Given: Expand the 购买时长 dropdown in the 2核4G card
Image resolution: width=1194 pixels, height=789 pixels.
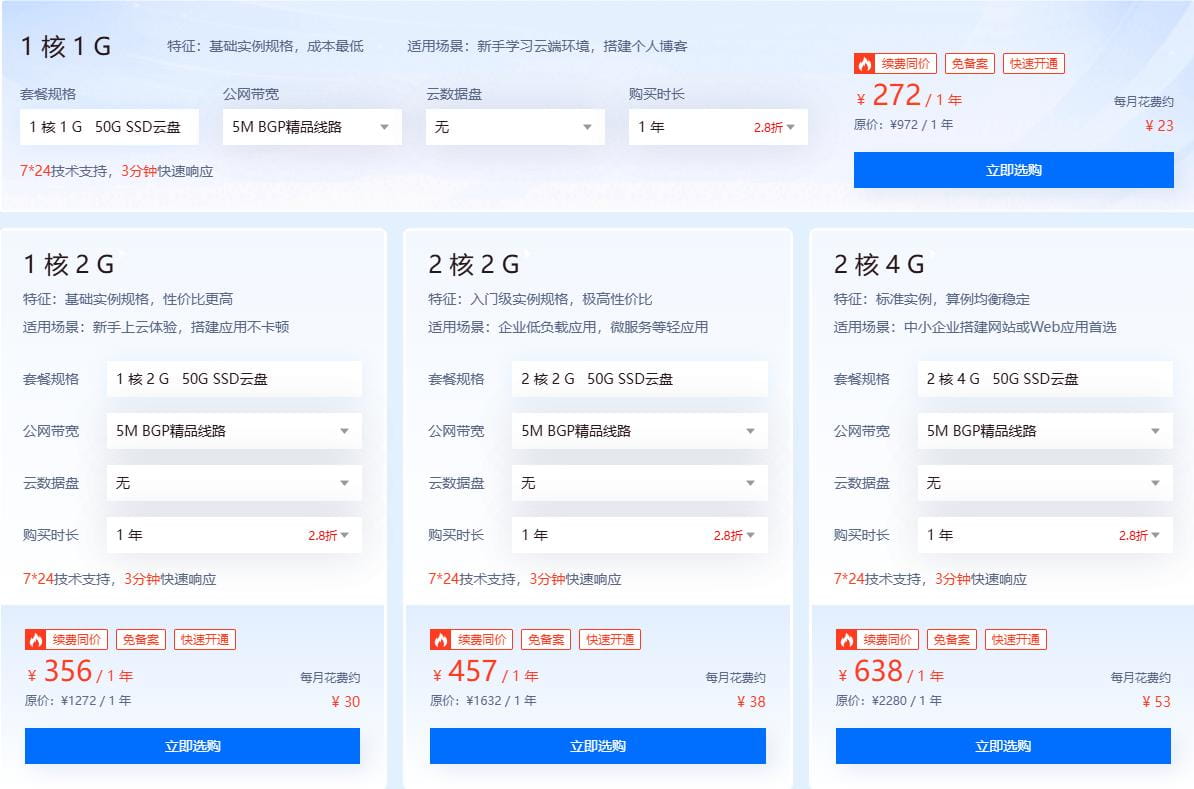Looking at the screenshot, I should [x=1045, y=534].
